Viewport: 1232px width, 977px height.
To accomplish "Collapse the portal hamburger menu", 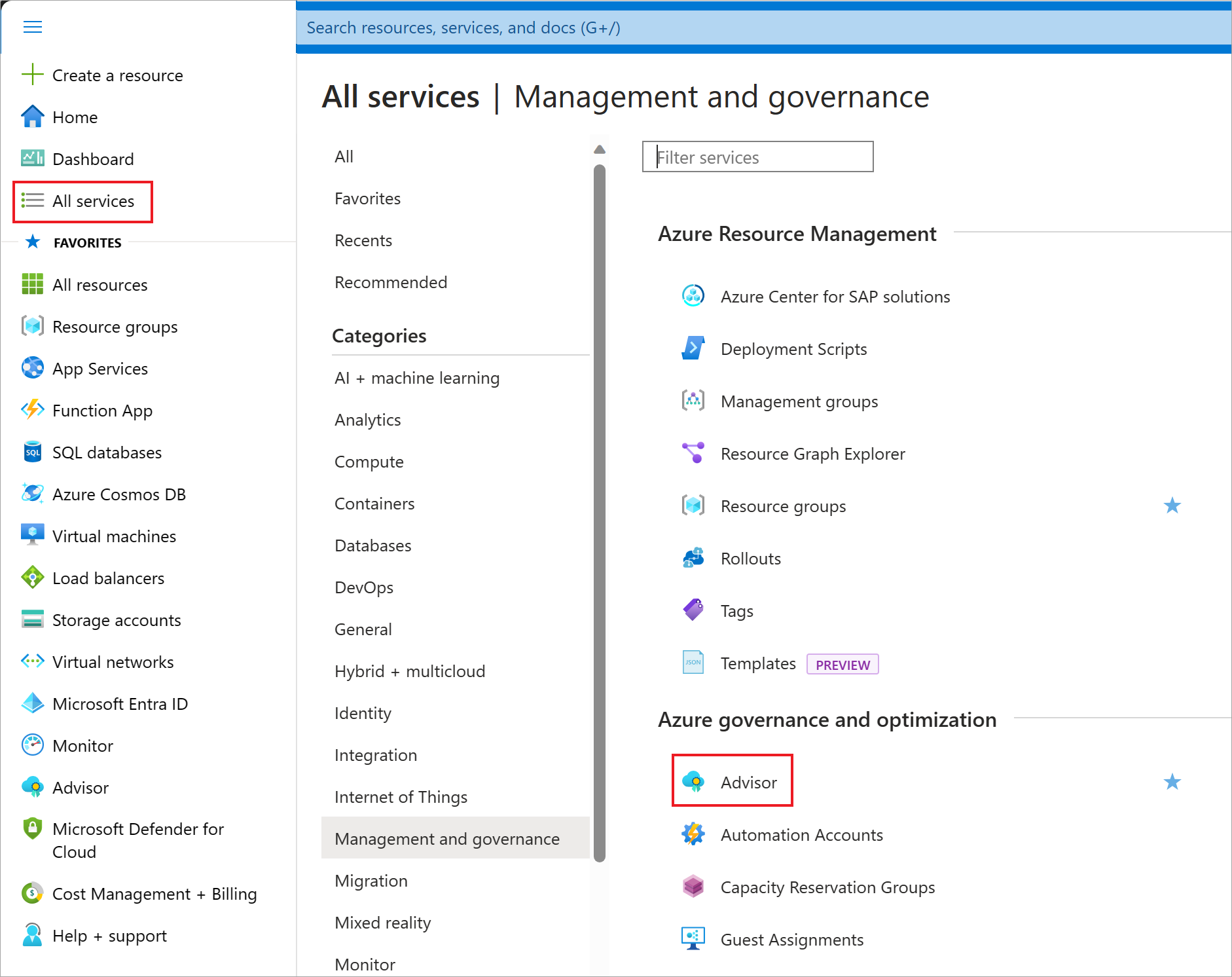I will pyautogui.click(x=33, y=27).
